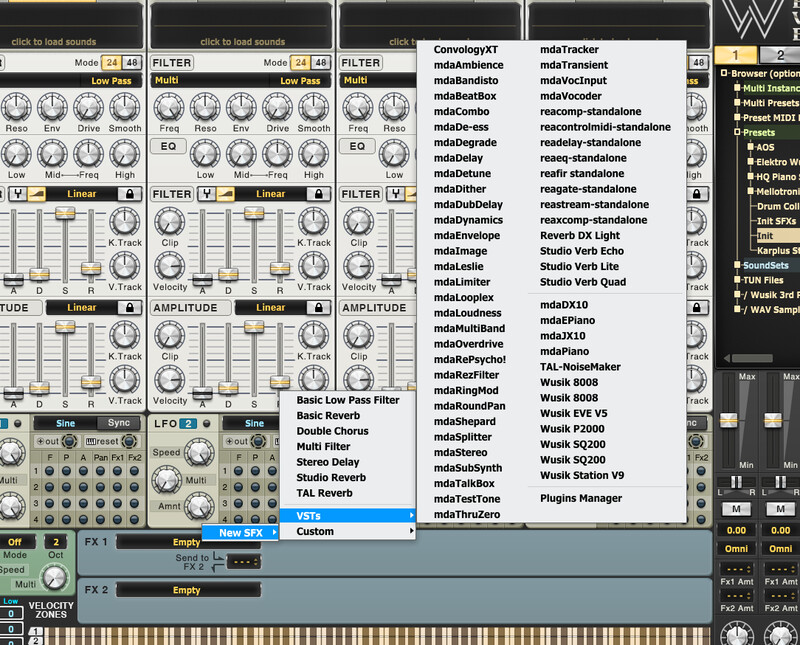Click the keyboard icon beside reset
The height and width of the screenshot is (645, 800).
[91, 441]
